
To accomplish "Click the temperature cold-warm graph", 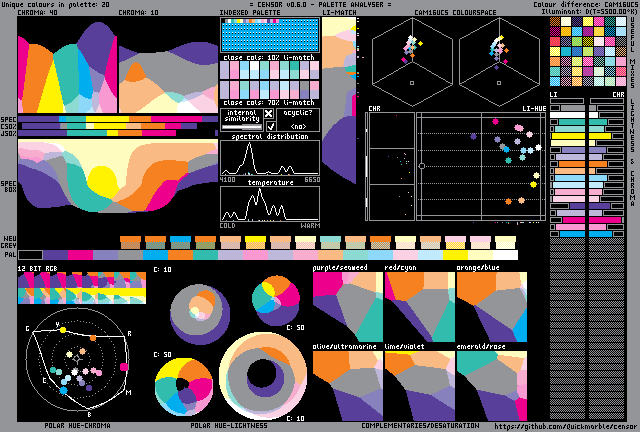I will tap(270, 204).
